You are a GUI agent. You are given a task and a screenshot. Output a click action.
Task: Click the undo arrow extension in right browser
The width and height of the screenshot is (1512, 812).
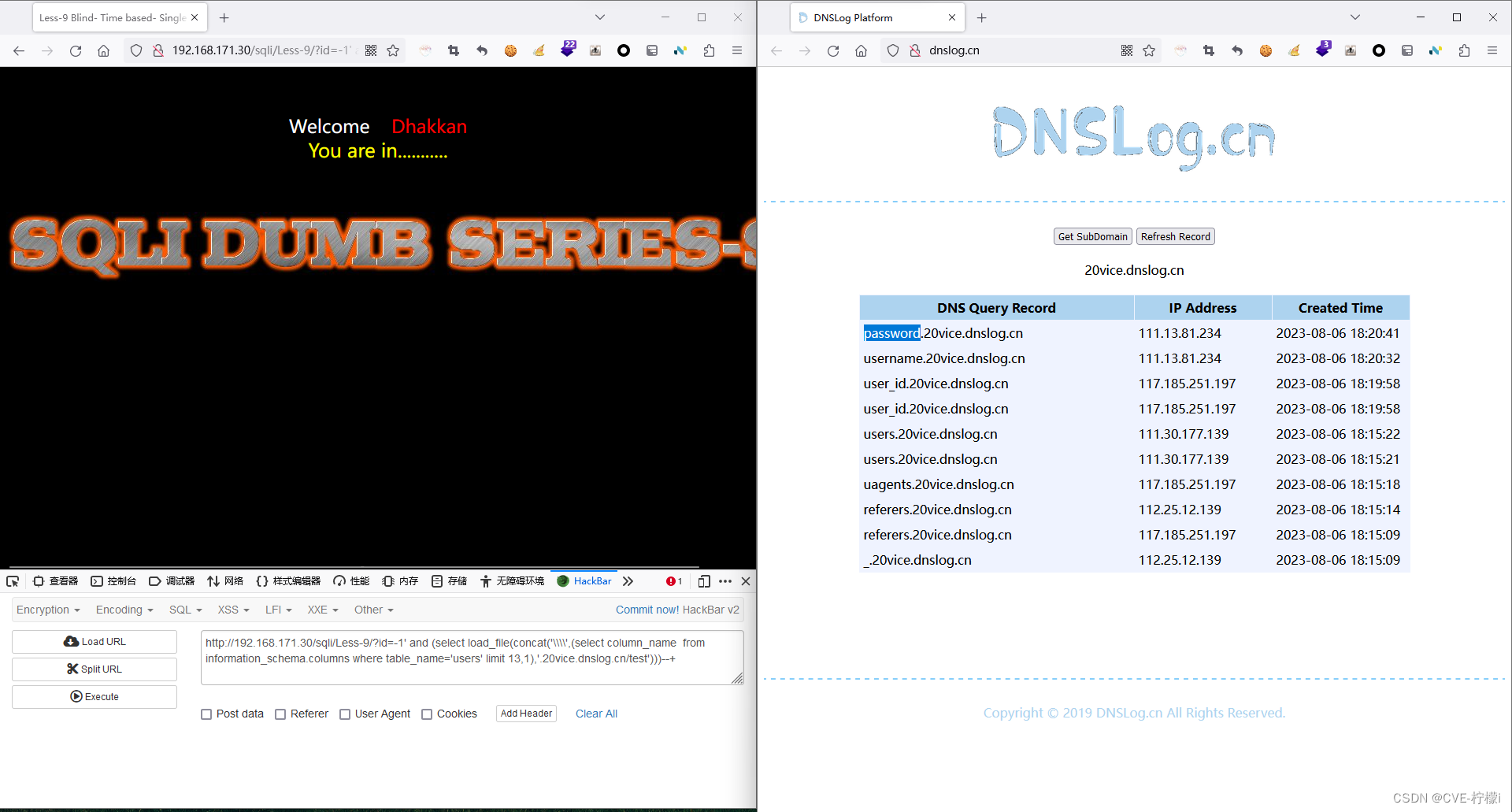point(1237,50)
